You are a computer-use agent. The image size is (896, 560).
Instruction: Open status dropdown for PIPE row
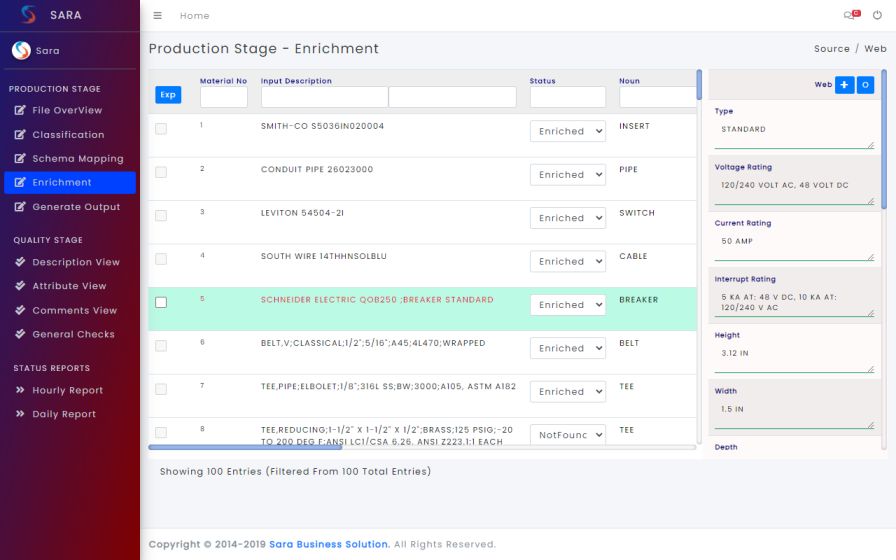tap(567, 174)
